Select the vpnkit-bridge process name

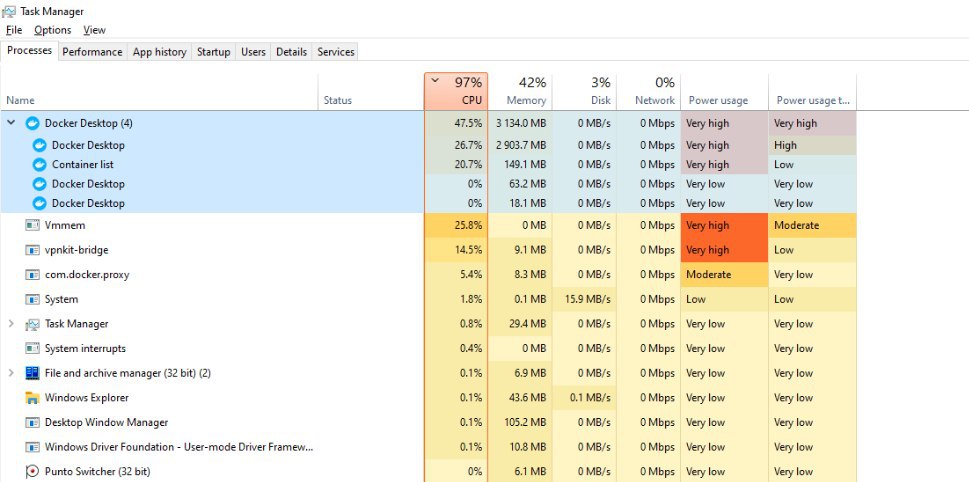76,250
